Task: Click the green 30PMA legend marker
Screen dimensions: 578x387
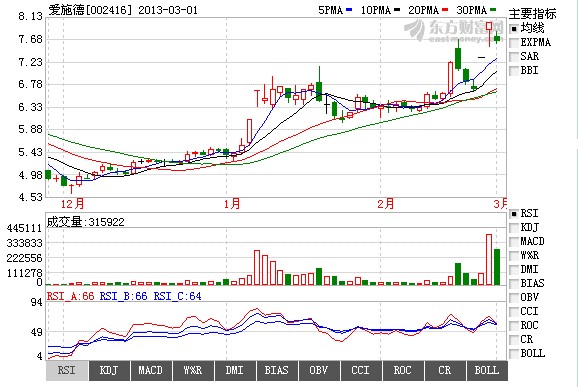Action: coord(493,10)
